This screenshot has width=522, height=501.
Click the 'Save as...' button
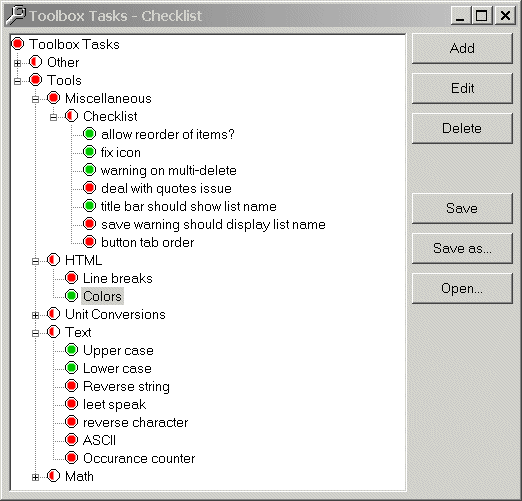coord(462,248)
